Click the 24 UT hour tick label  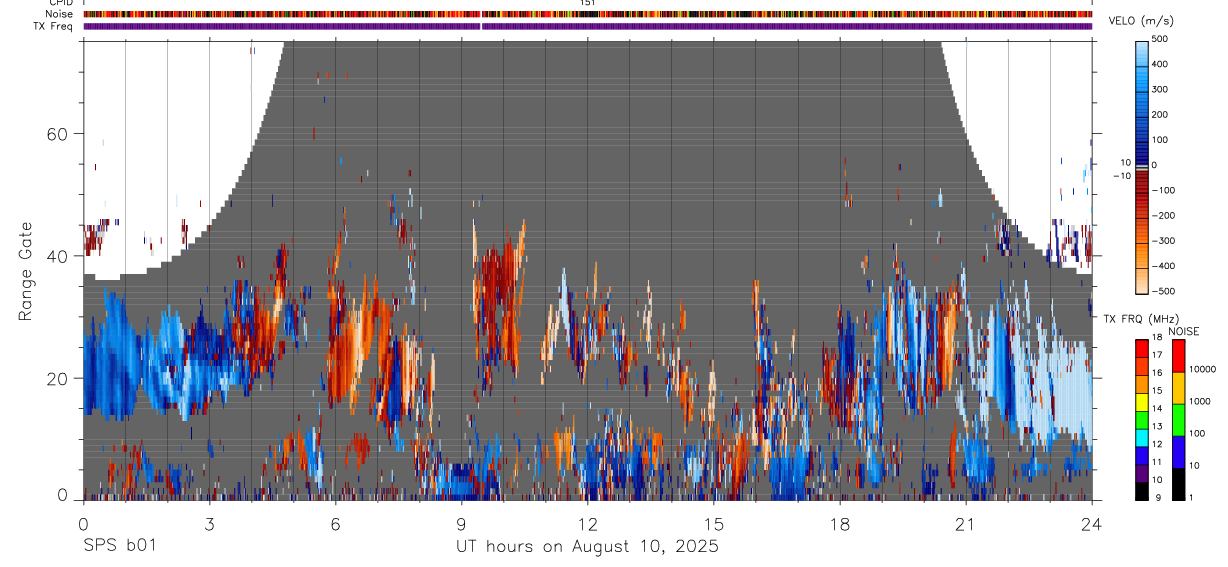(x=1091, y=524)
